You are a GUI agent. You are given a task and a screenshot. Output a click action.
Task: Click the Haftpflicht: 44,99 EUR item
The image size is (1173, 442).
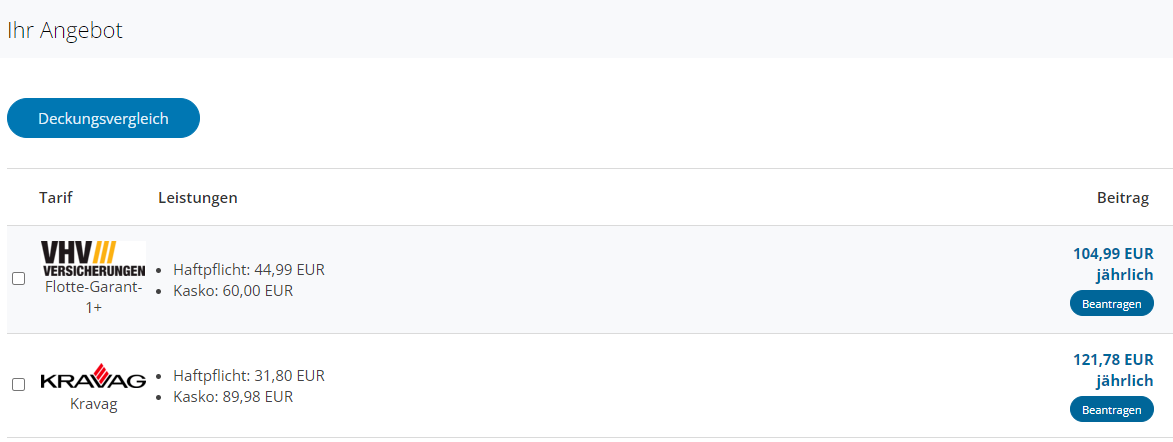coord(249,270)
